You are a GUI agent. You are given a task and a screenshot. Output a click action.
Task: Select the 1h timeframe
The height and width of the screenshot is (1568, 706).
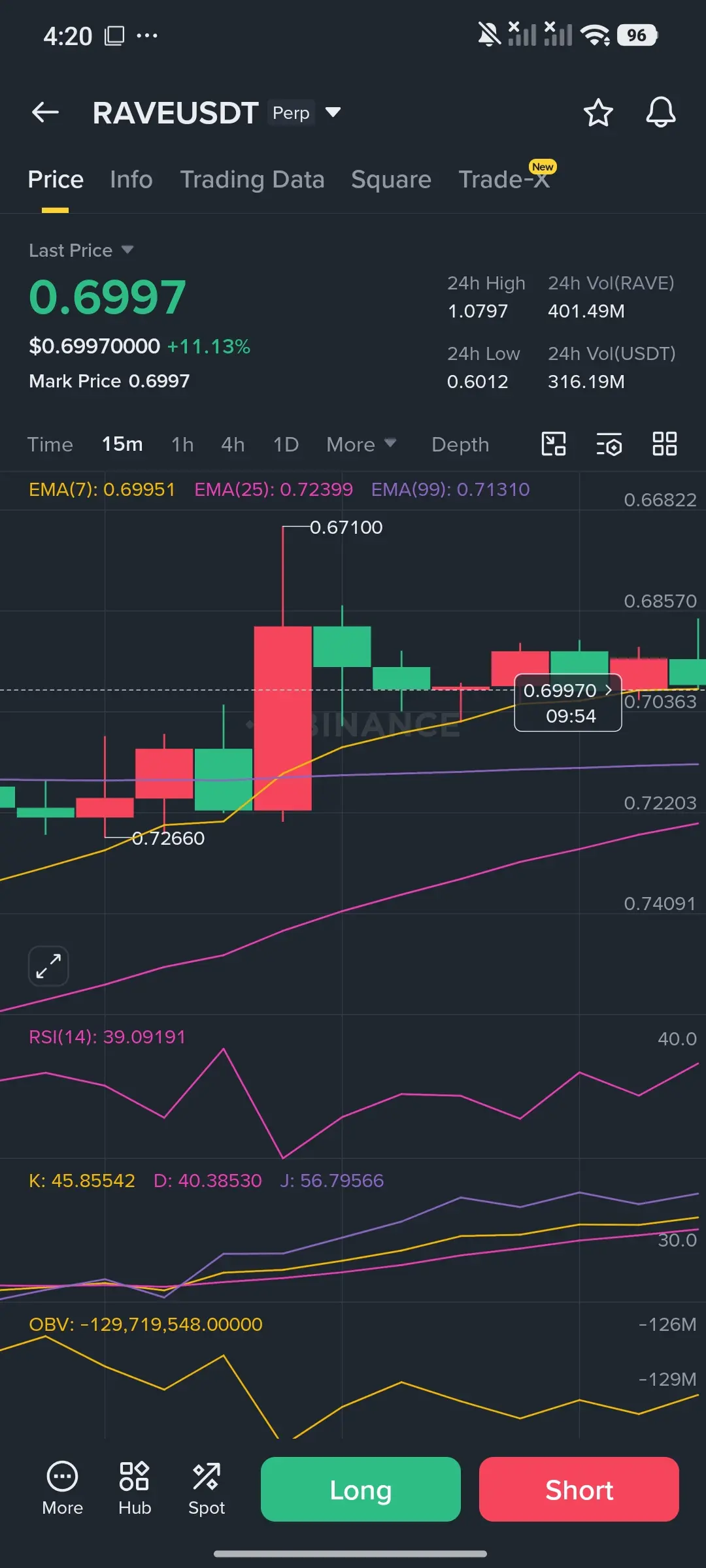(182, 444)
